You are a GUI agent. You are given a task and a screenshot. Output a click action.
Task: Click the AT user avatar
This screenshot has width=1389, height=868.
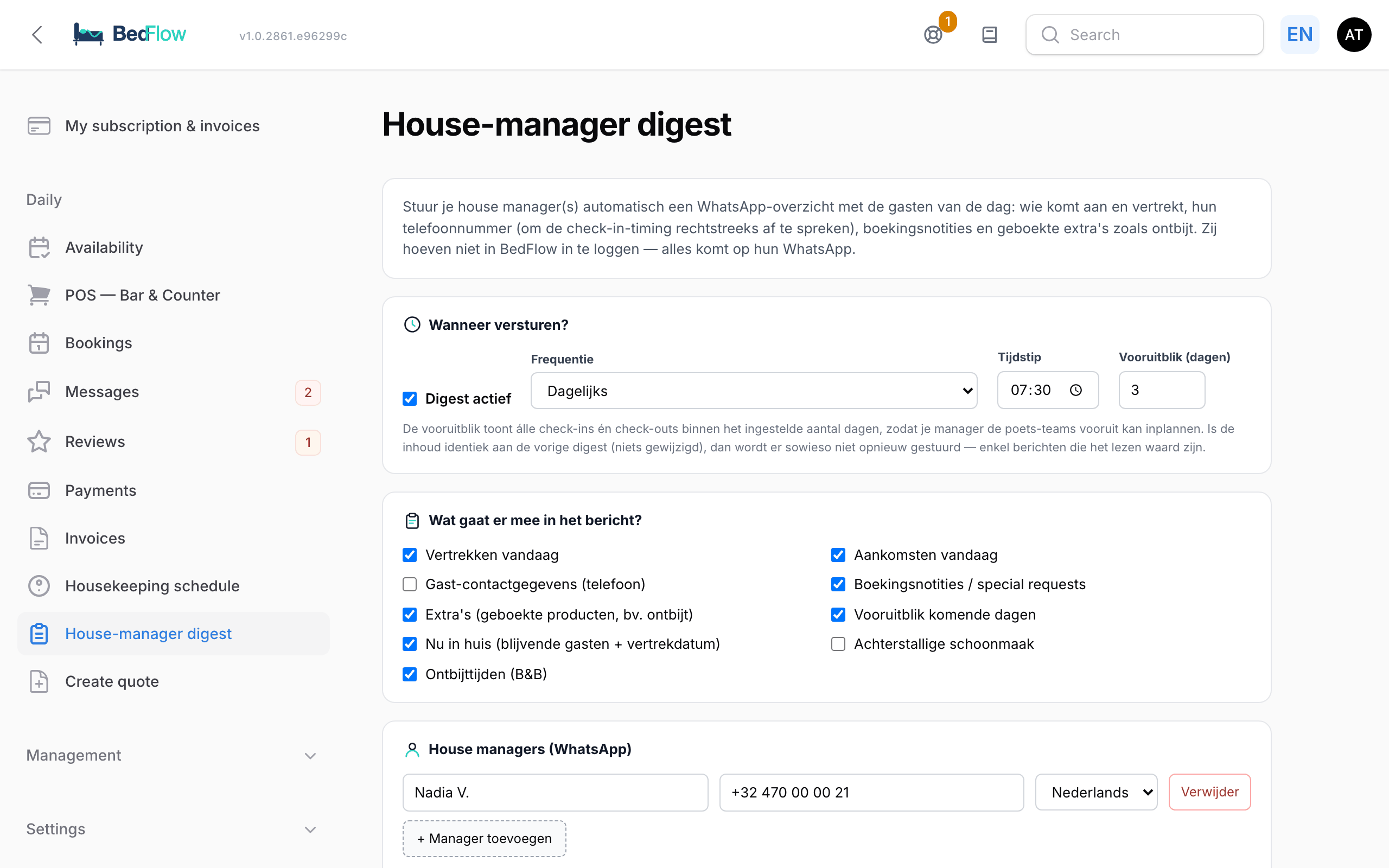[1353, 35]
